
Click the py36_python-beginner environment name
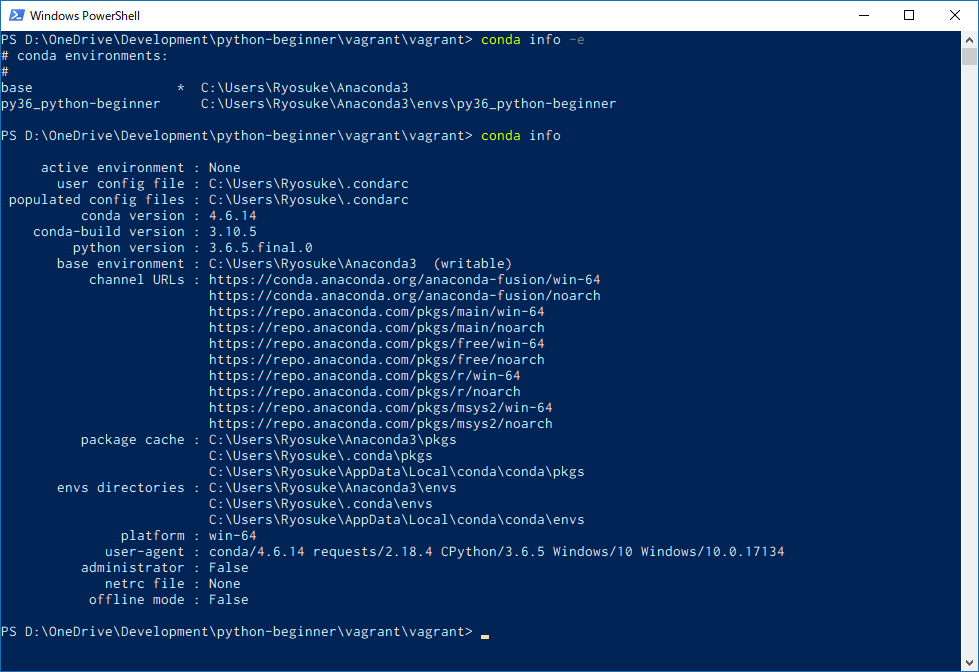(x=80, y=103)
